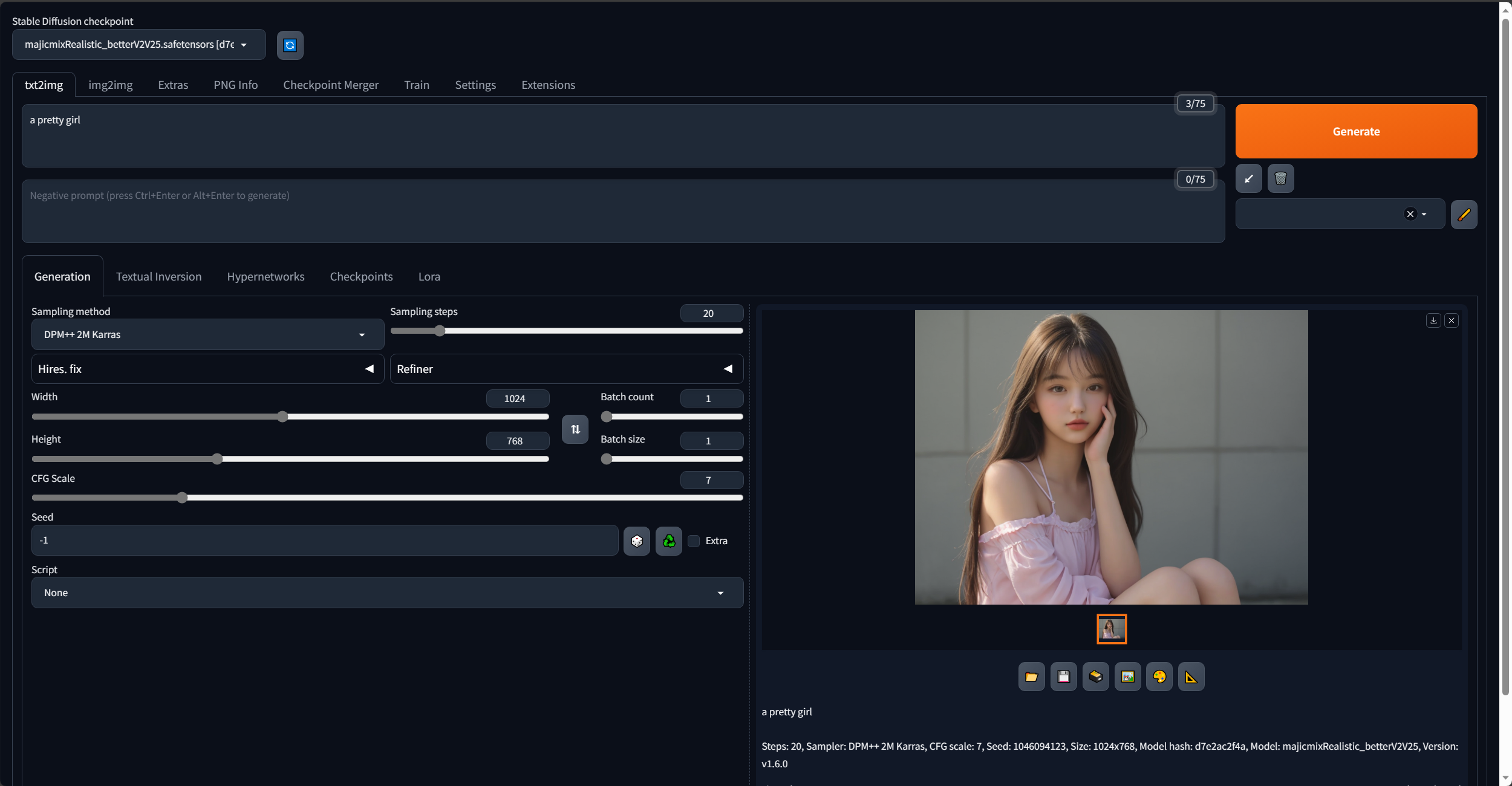Click the orange Generate button
The image size is (1512, 786).
coord(1355,131)
